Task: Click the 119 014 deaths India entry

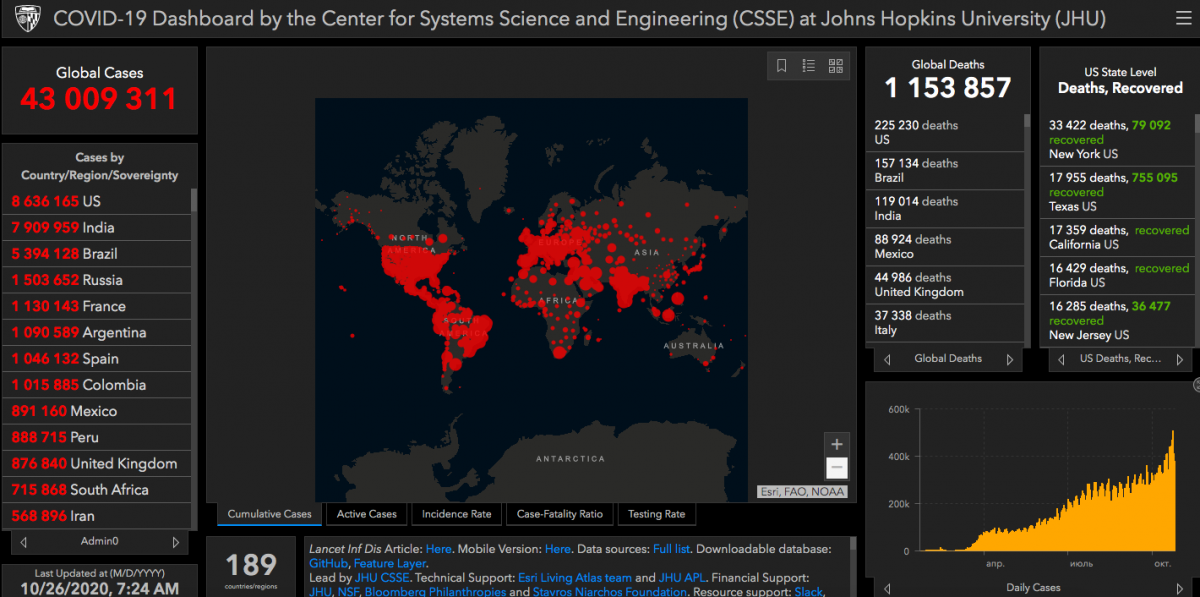Action: (945, 209)
